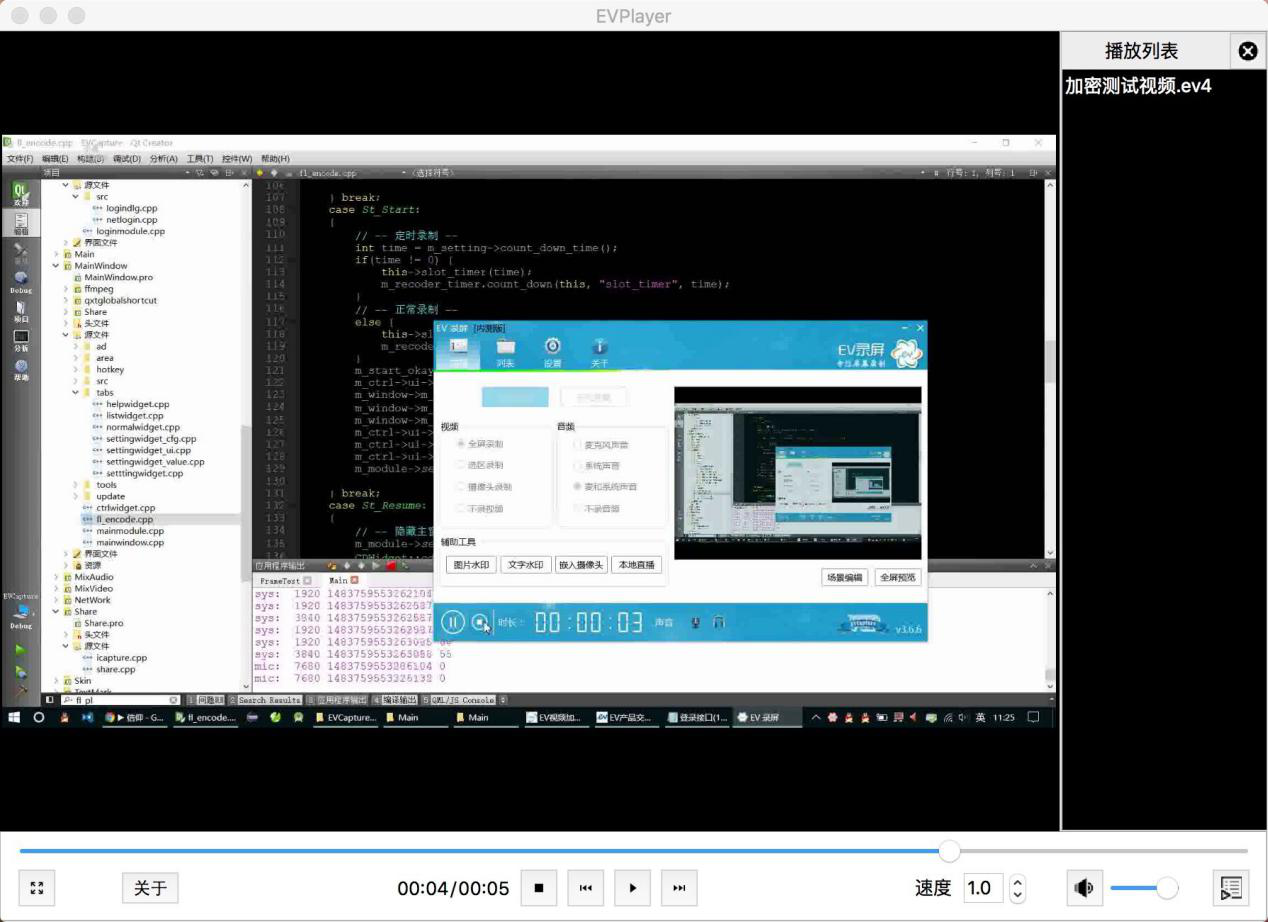Close the 播放列表 playlist panel
Image resolution: width=1268 pixels, height=922 pixels.
1247,51
